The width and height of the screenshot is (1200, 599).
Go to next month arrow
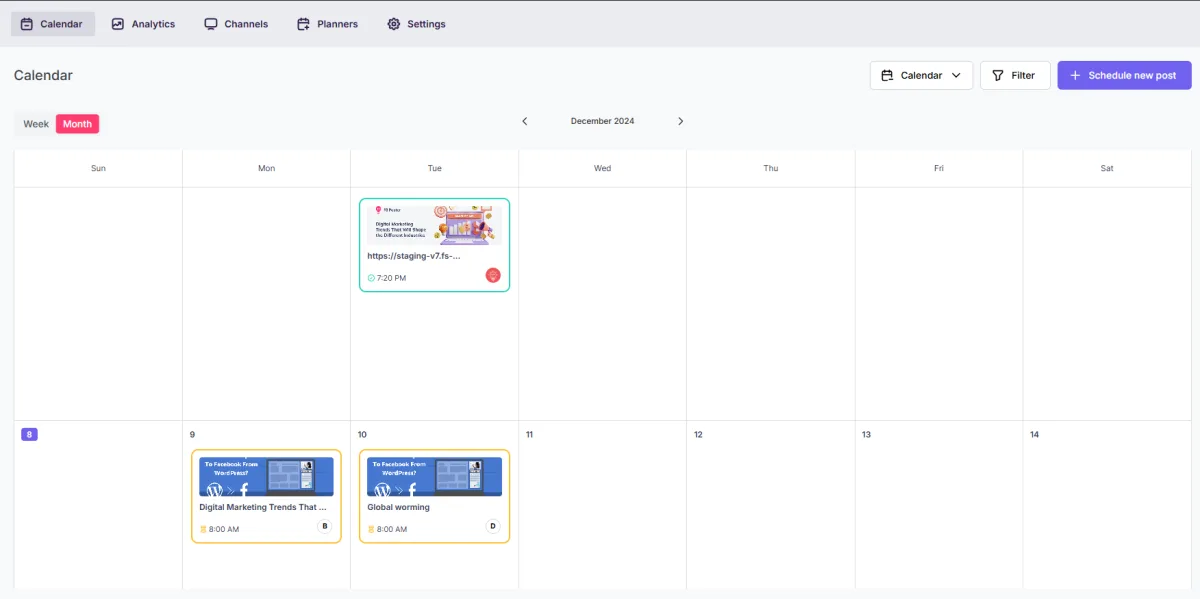[x=681, y=121]
